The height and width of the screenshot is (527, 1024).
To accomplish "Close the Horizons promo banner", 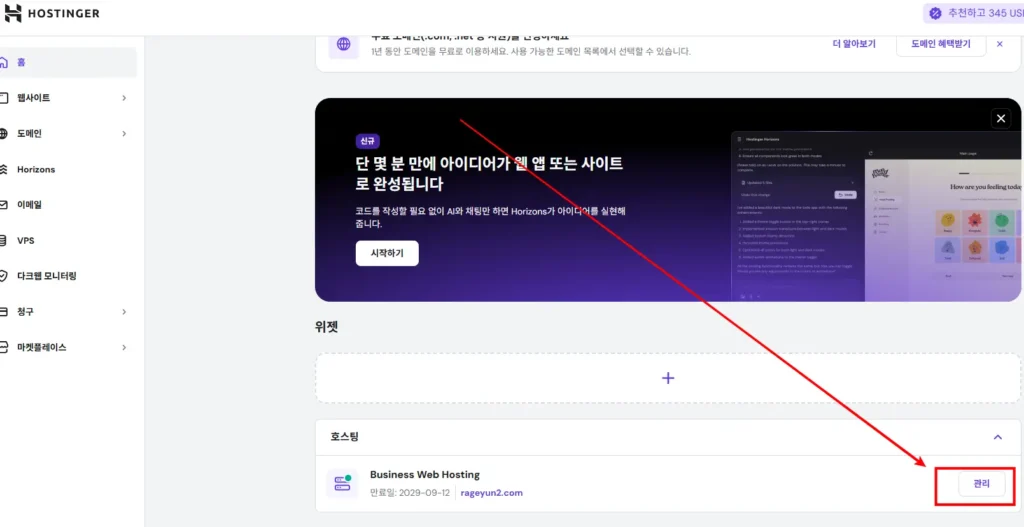I will (1000, 118).
